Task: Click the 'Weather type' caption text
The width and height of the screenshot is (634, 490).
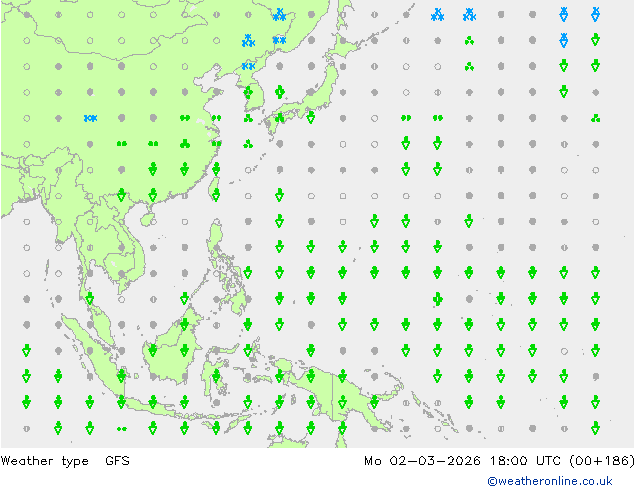Action: [44, 461]
